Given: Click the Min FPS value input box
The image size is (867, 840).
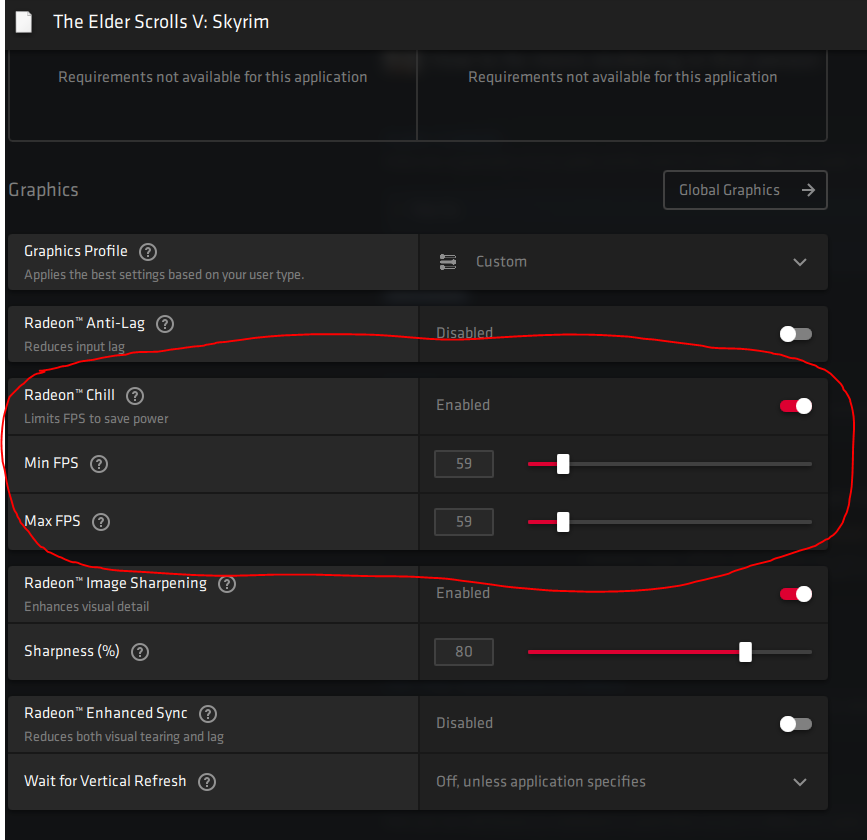Looking at the screenshot, I should (x=464, y=464).
